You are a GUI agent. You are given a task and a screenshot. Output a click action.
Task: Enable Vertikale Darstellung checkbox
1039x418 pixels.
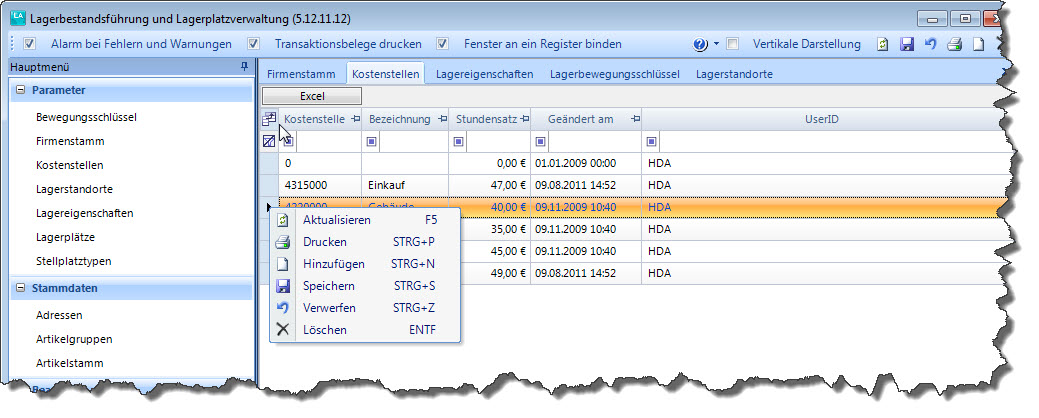[733, 44]
